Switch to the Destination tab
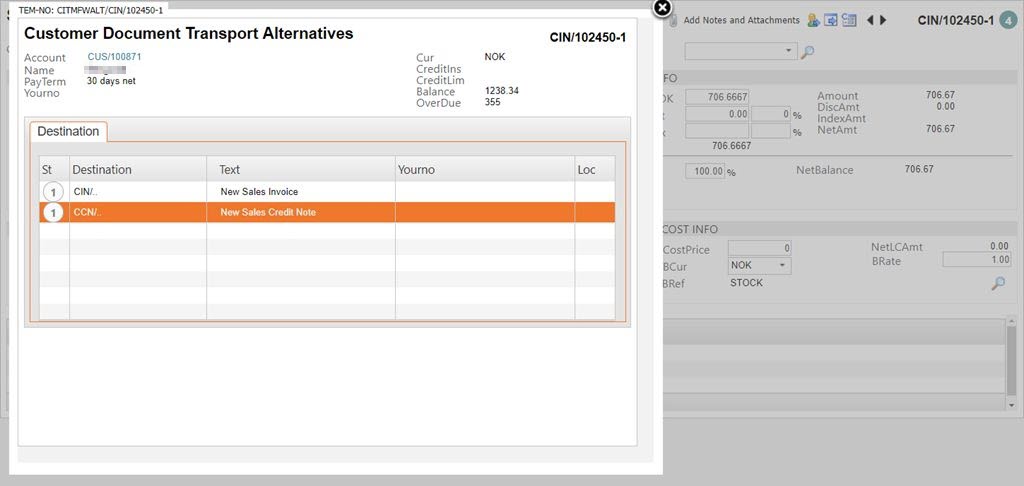Image resolution: width=1024 pixels, height=486 pixels. click(69, 132)
